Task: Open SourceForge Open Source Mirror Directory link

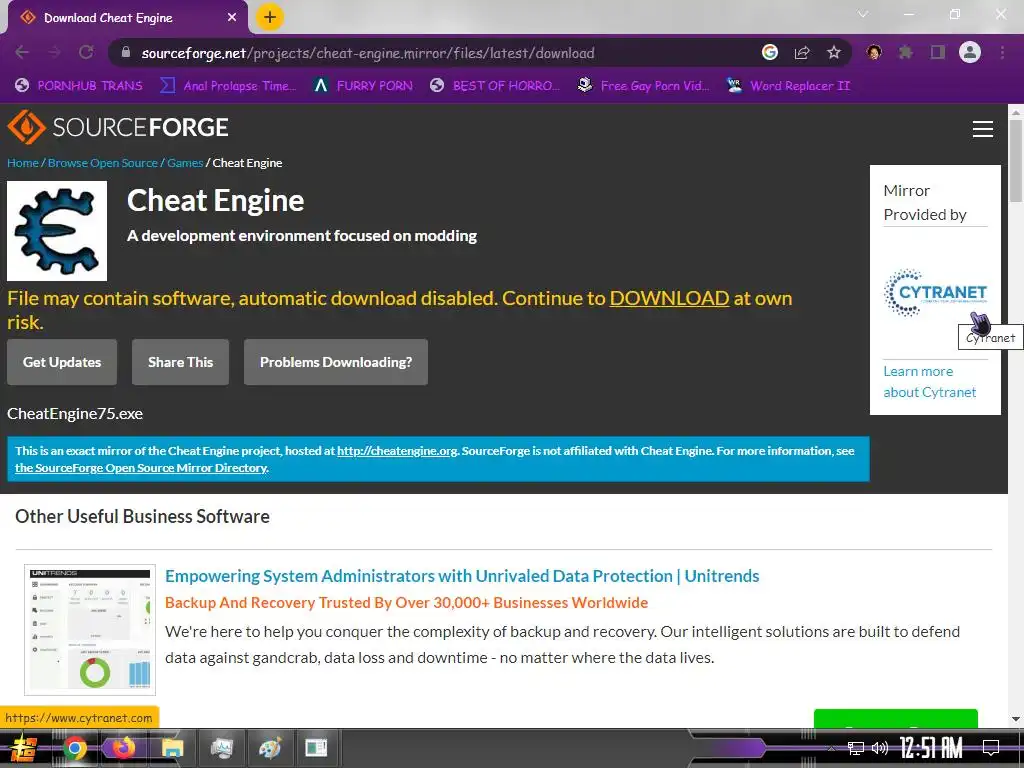Action: 141,468
